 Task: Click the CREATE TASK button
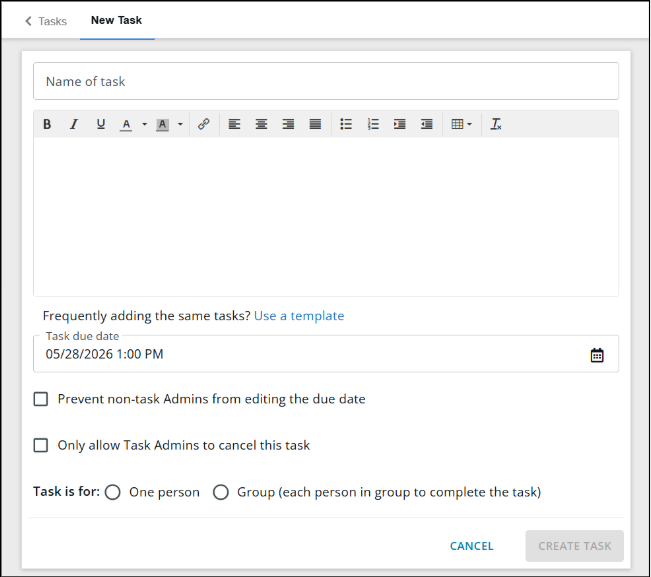(575, 546)
